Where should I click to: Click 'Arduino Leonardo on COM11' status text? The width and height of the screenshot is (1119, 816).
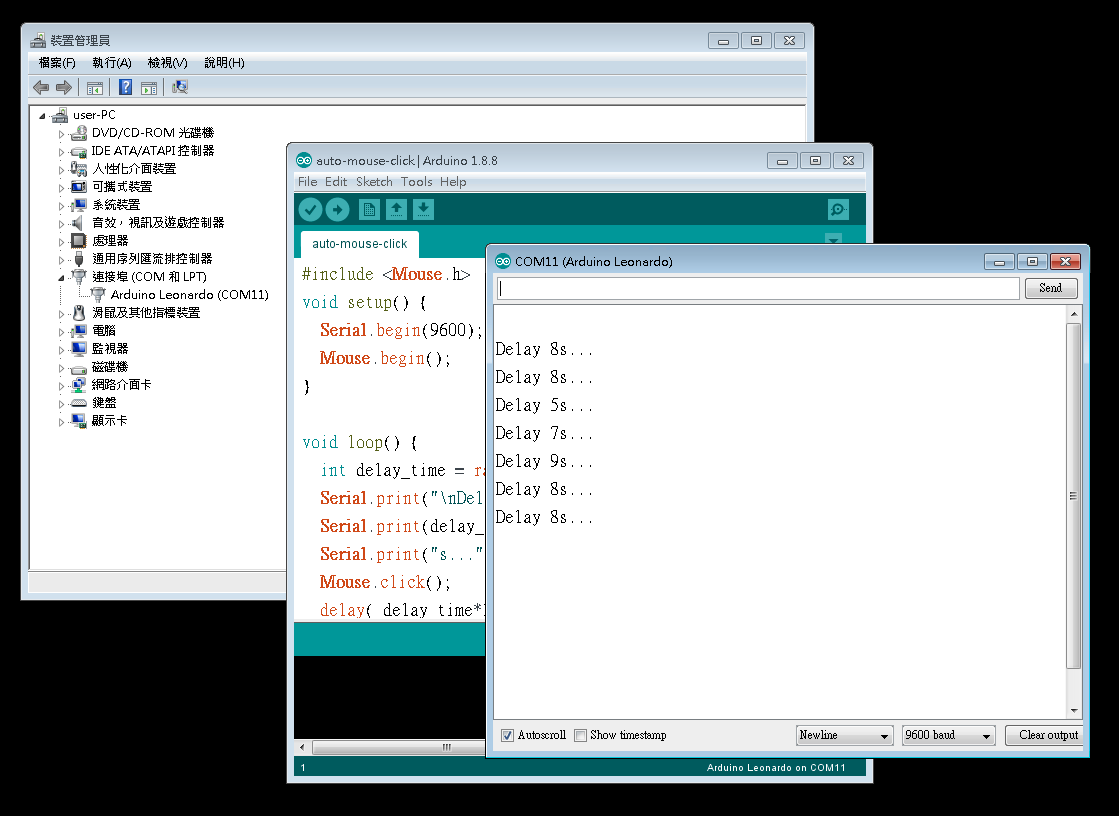(776, 767)
